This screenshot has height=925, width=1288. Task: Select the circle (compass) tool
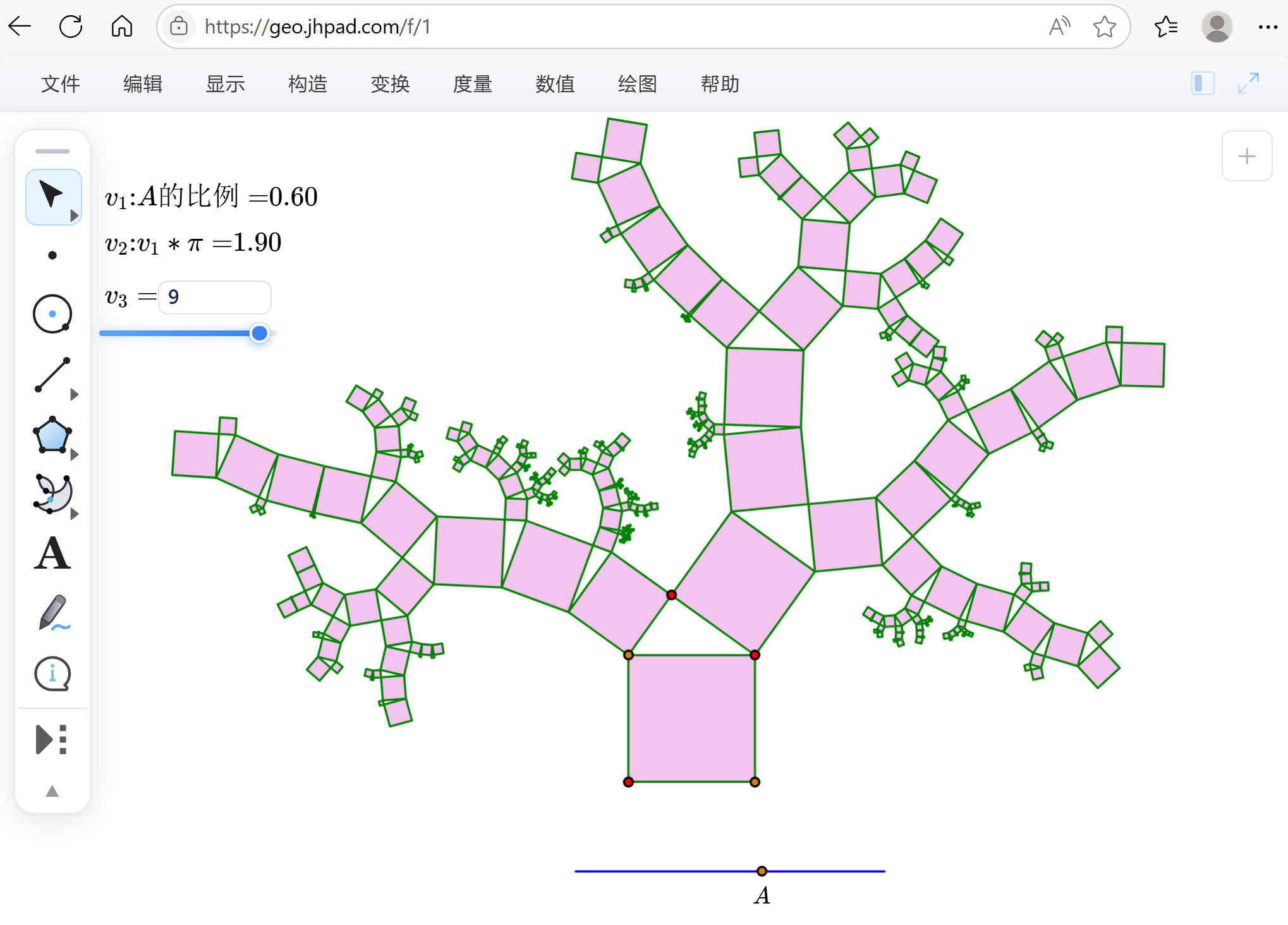pos(52,313)
